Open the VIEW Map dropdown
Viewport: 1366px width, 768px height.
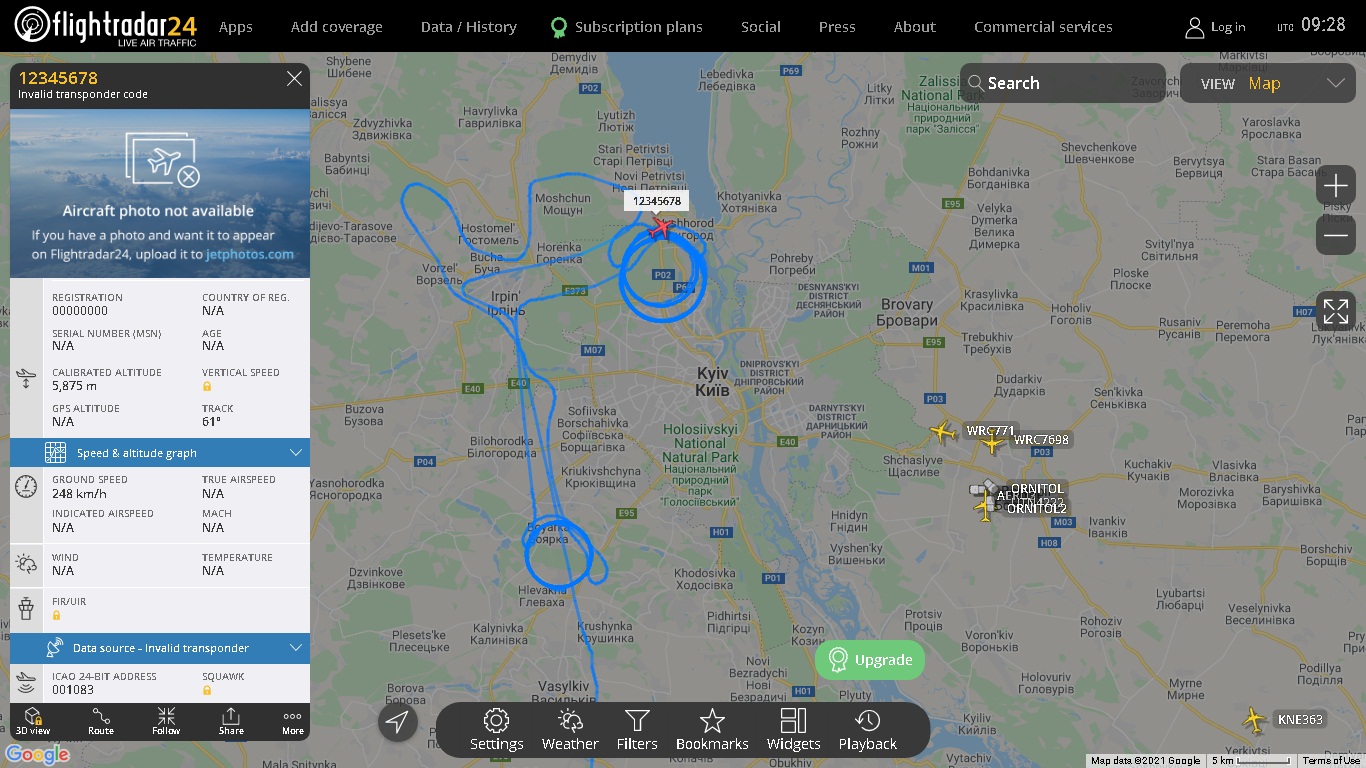1268,84
